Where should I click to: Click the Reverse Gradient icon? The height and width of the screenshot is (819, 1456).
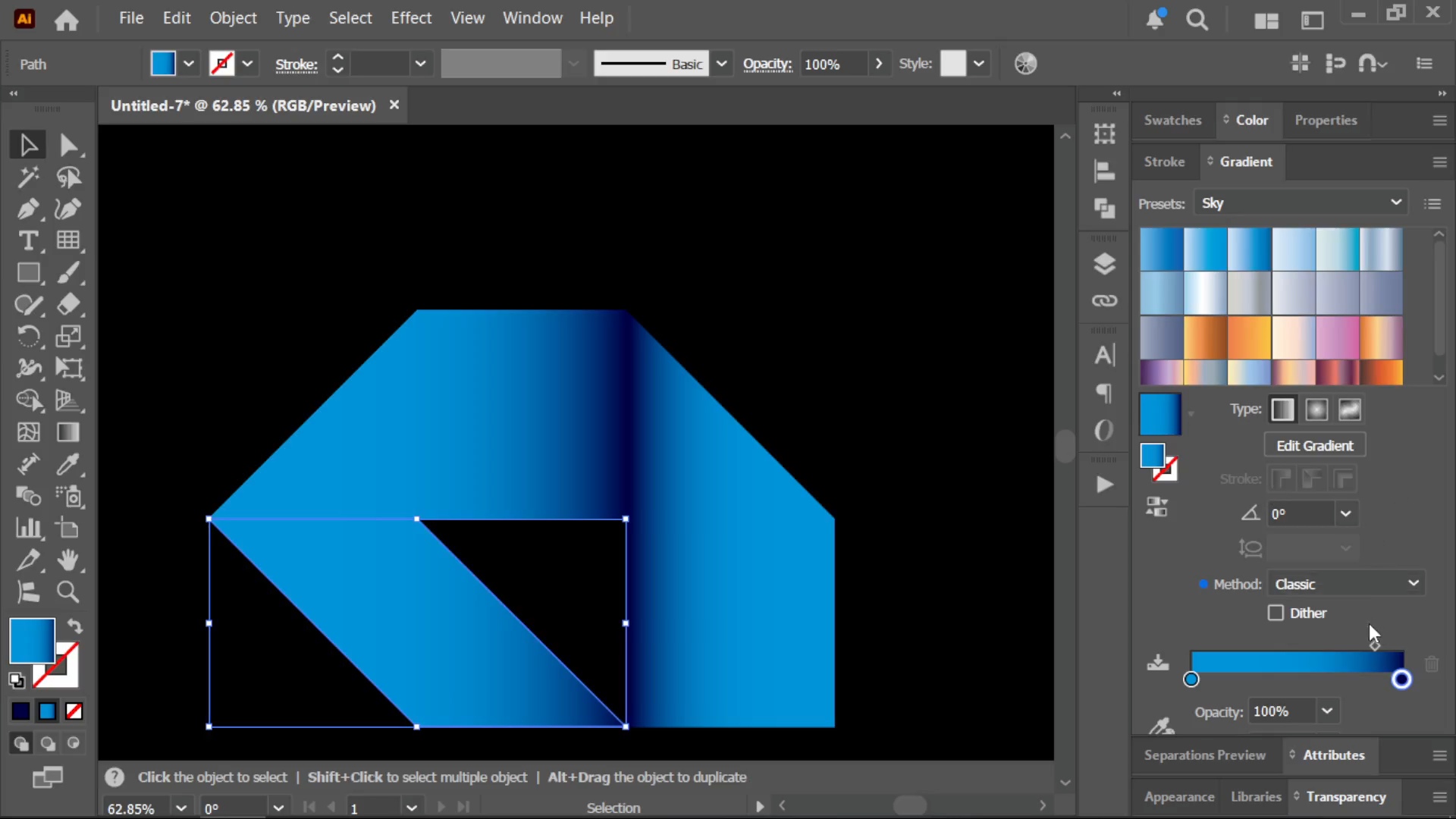1156,507
